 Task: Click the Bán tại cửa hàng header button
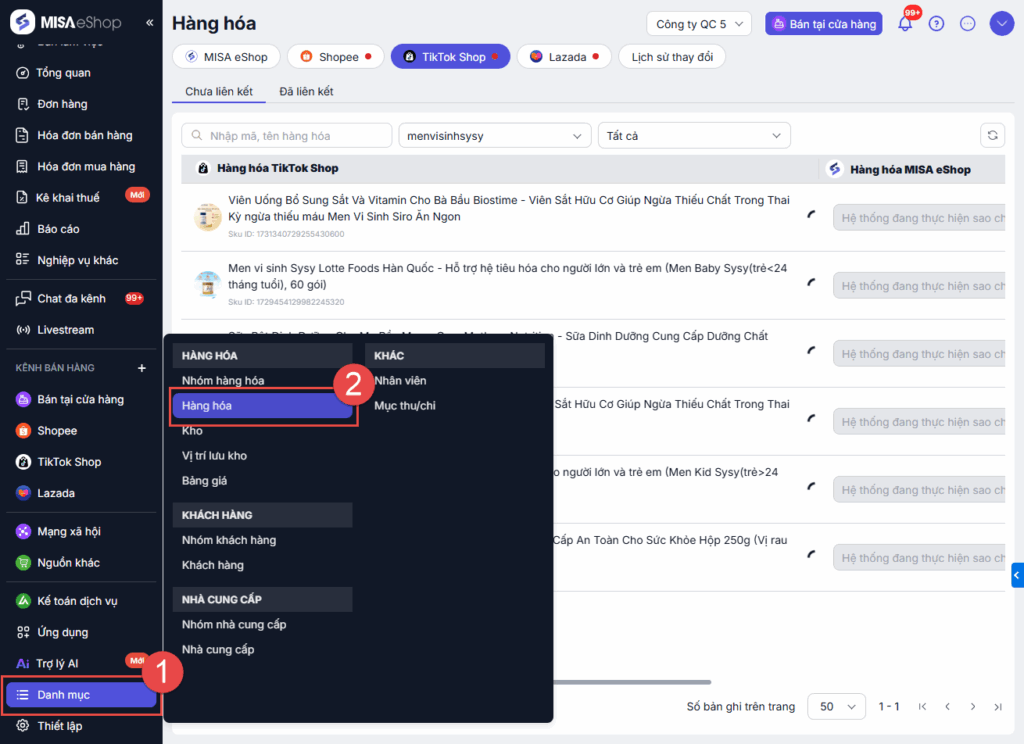[824, 24]
